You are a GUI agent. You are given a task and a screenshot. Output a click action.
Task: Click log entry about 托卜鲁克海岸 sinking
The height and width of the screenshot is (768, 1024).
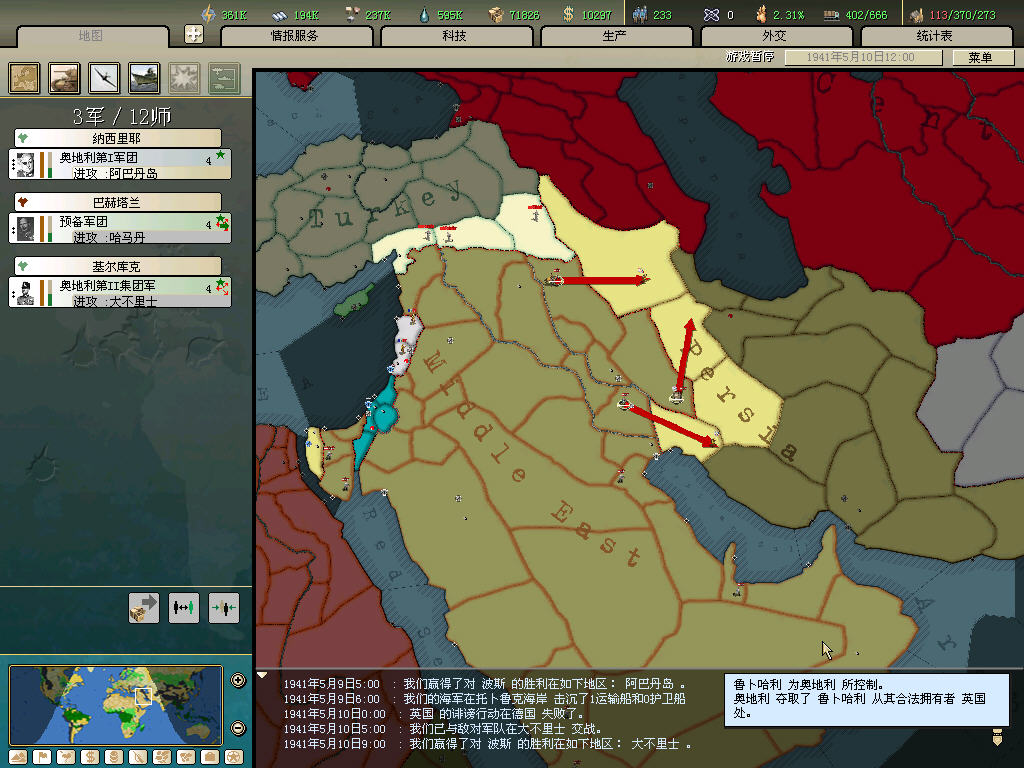(484, 699)
